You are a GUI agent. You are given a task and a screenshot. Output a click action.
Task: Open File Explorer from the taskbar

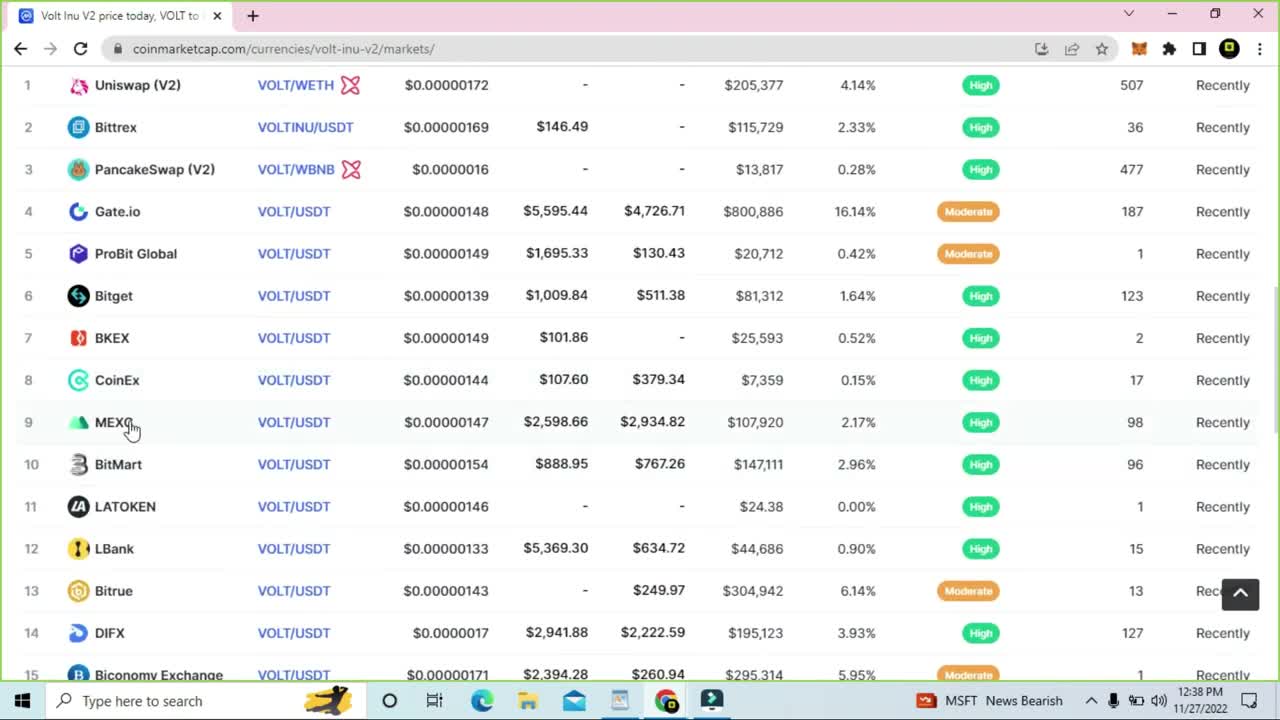point(528,701)
